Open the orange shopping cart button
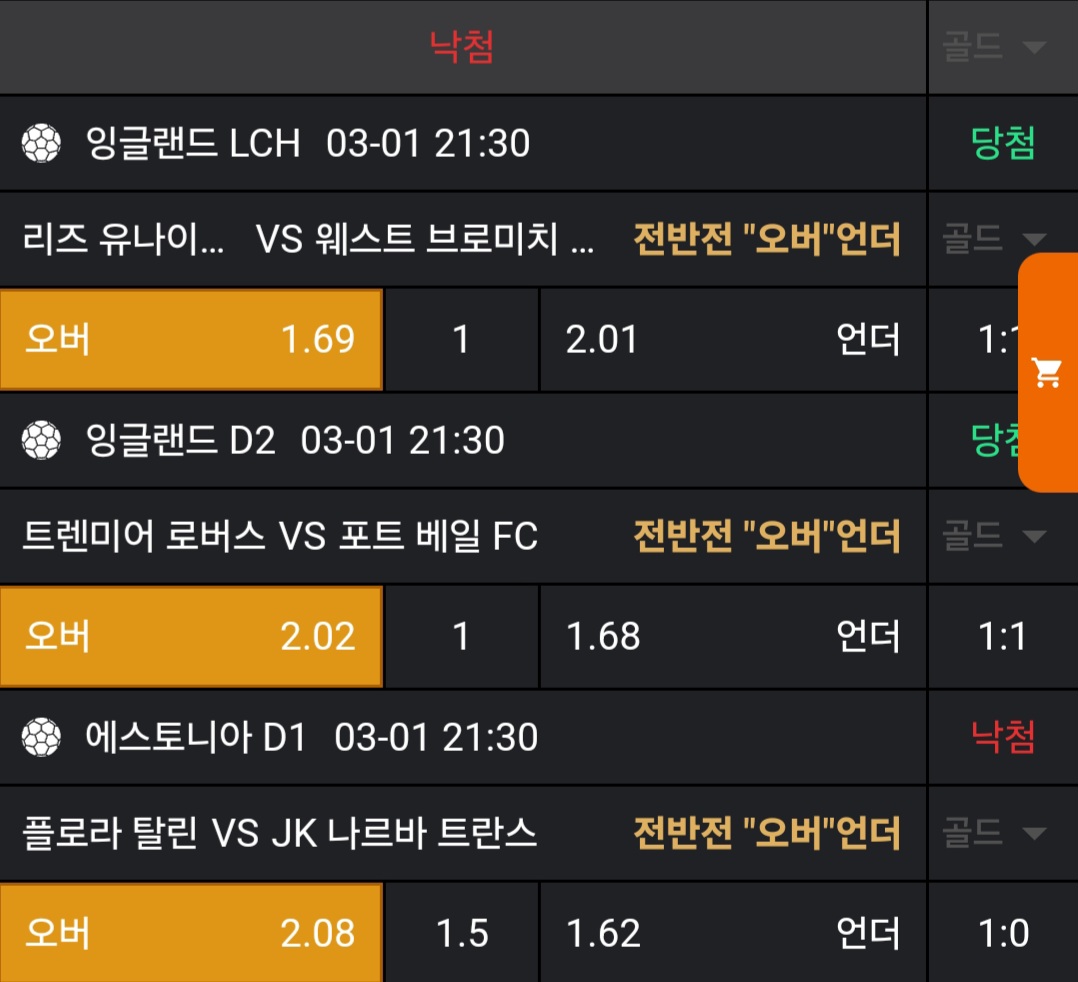 pyautogui.click(x=1047, y=373)
